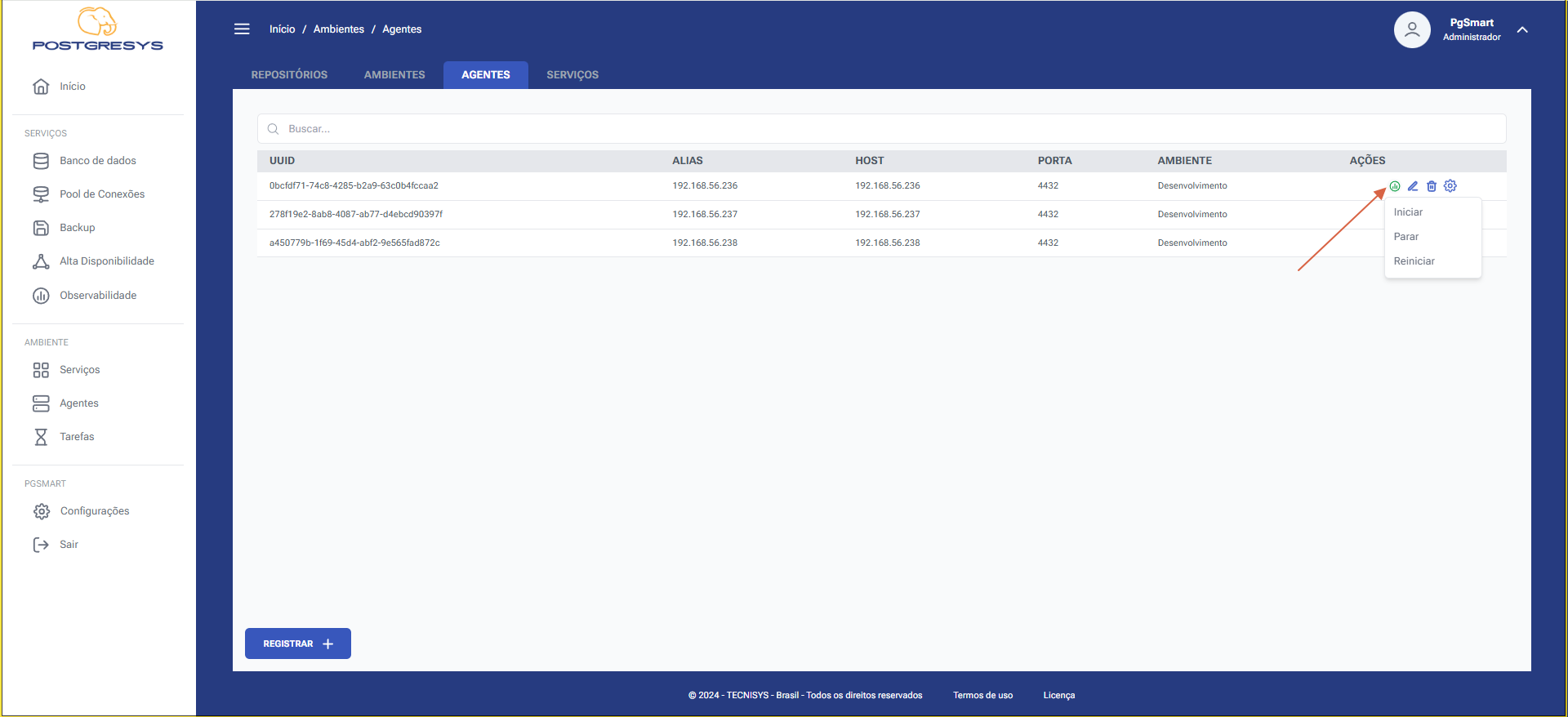
Task: Go to Início in the breadcrumb
Action: 283,29
